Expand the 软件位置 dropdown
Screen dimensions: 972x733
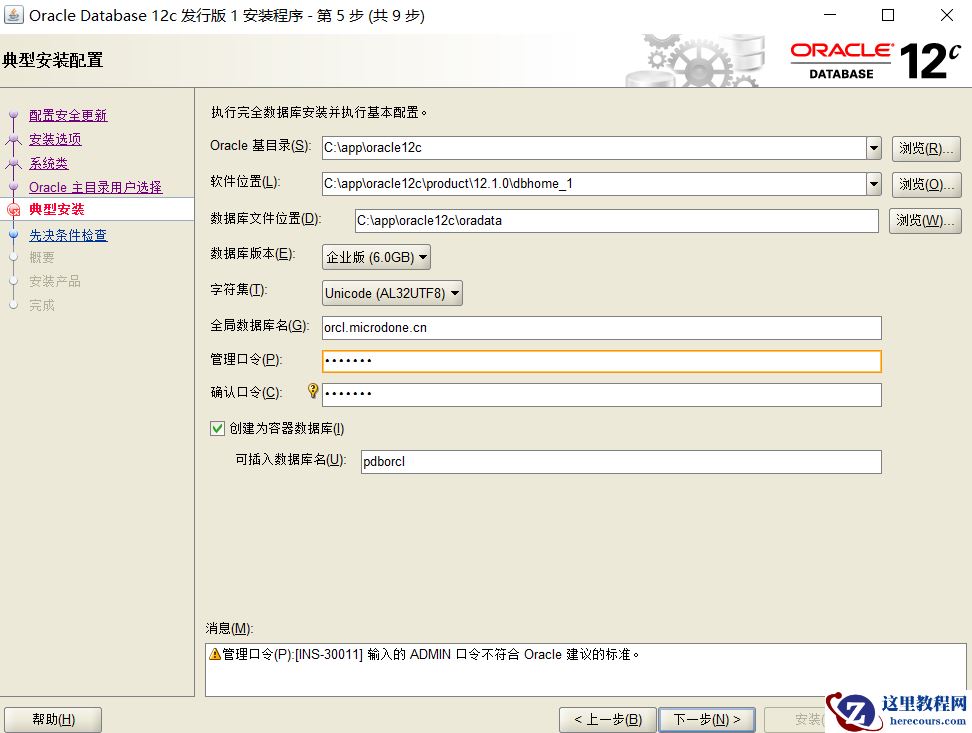(x=873, y=184)
